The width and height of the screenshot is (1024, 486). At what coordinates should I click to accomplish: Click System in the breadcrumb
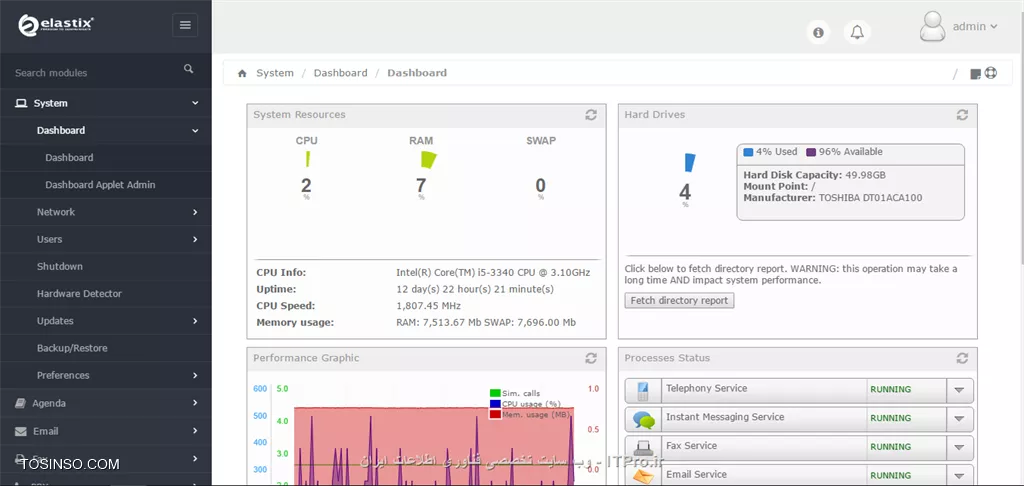[x=275, y=73]
